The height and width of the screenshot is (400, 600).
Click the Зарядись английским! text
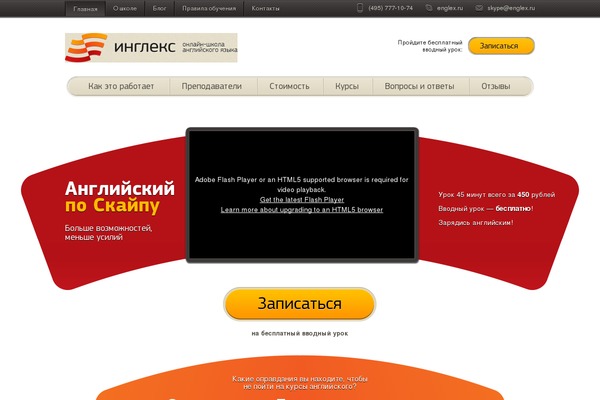[476, 222]
